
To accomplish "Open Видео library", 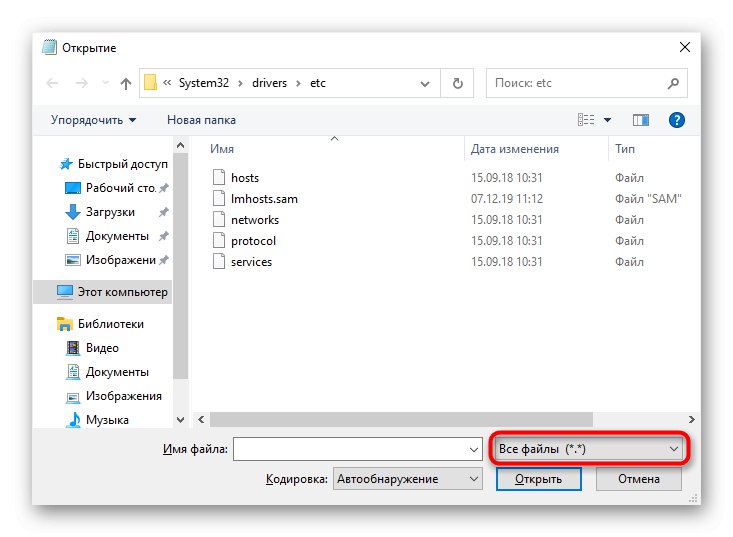I will [x=102, y=348].
